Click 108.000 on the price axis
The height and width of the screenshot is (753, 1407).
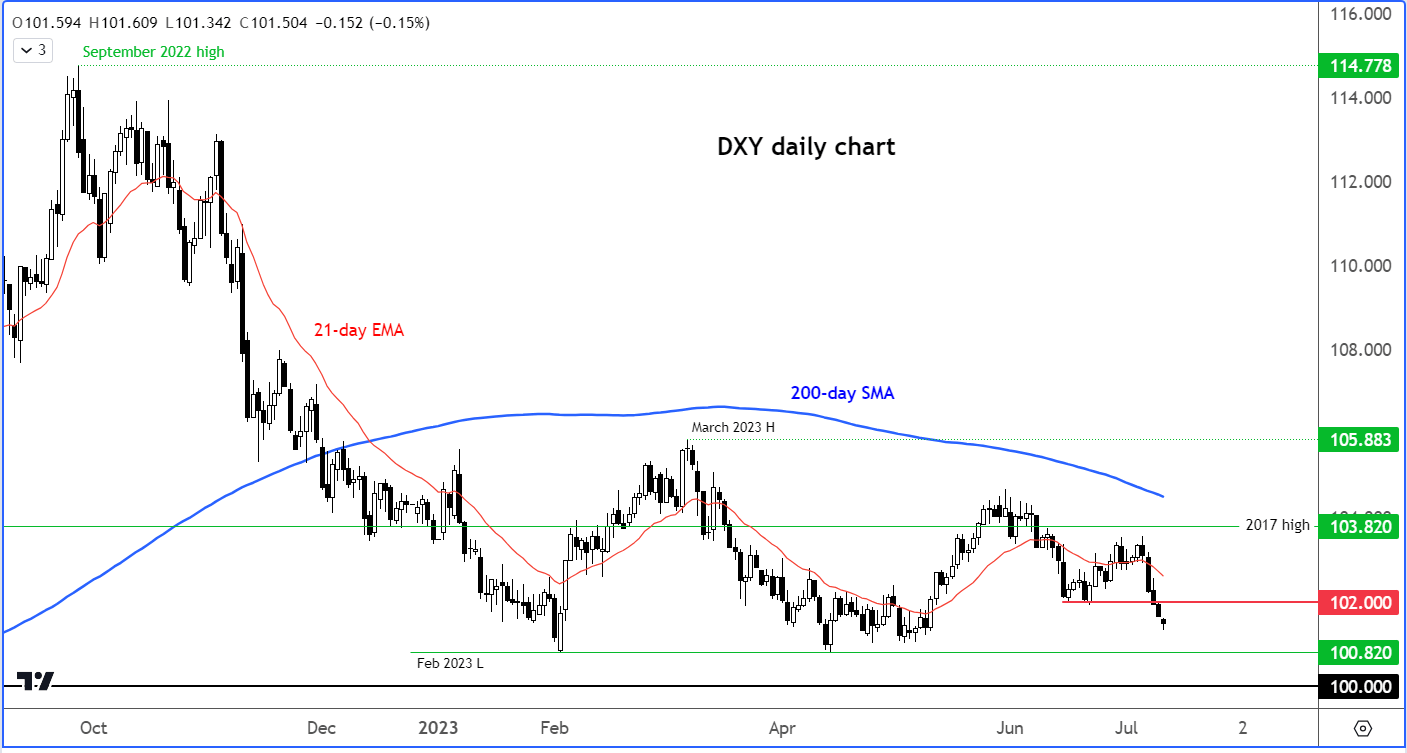click(x=1360, y=350)
